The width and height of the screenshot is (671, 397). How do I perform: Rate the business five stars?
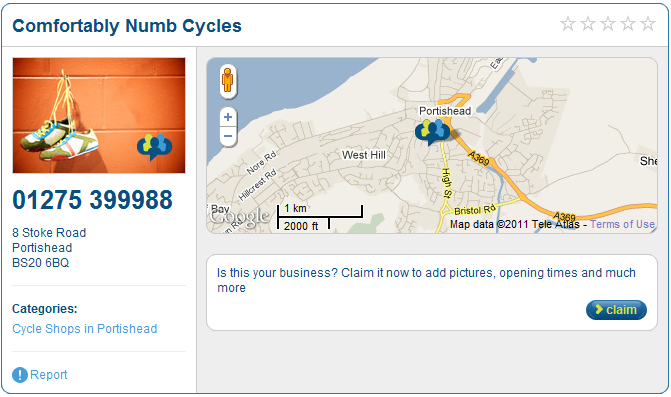point(648,24)
